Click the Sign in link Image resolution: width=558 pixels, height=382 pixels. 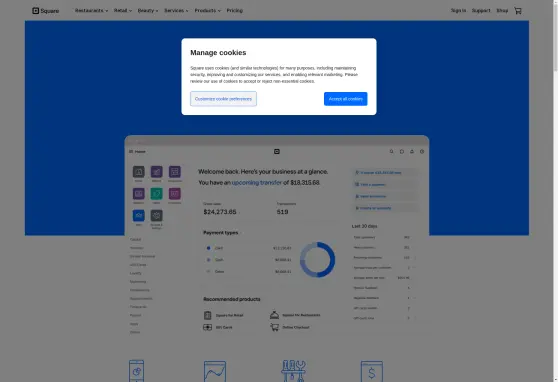click(x=458, y=11)
